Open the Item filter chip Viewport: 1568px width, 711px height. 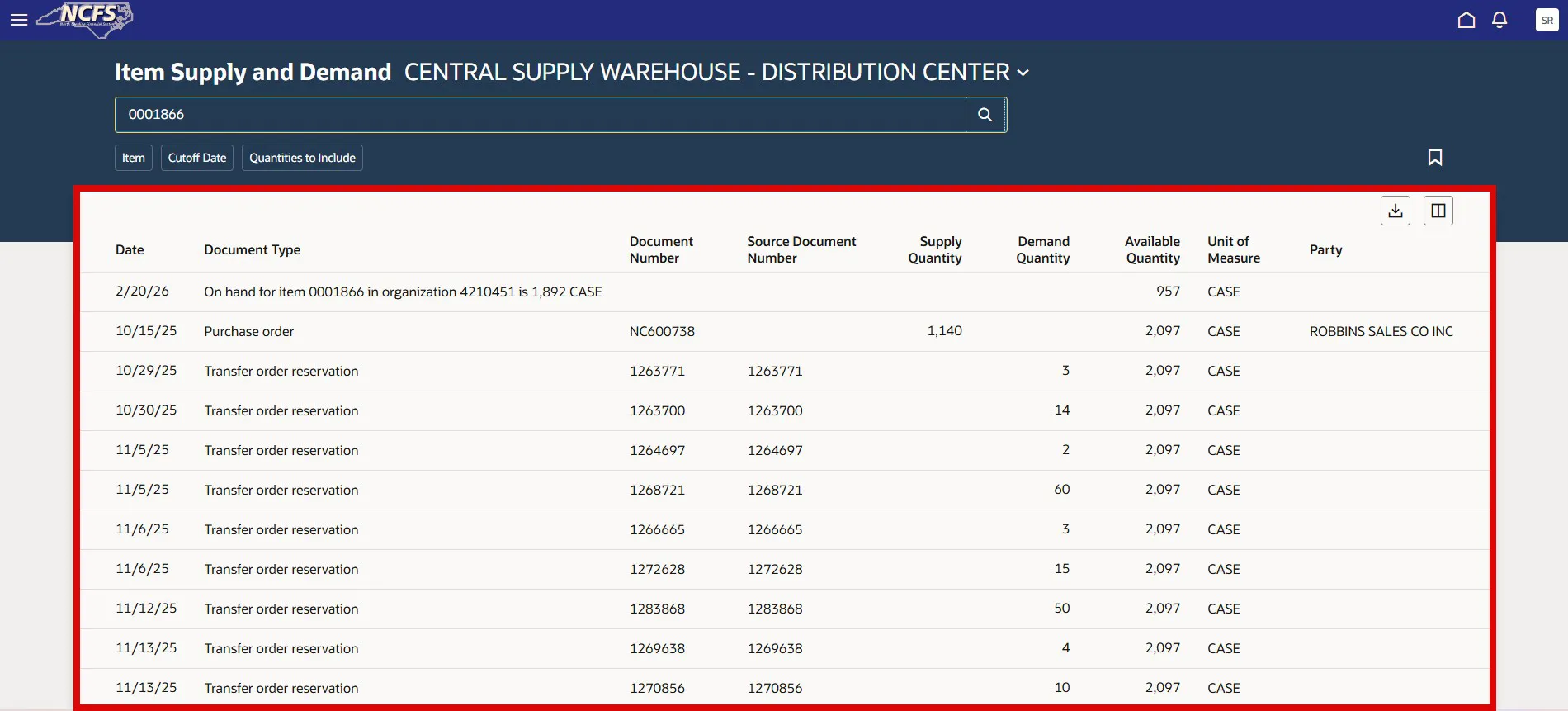133,158
